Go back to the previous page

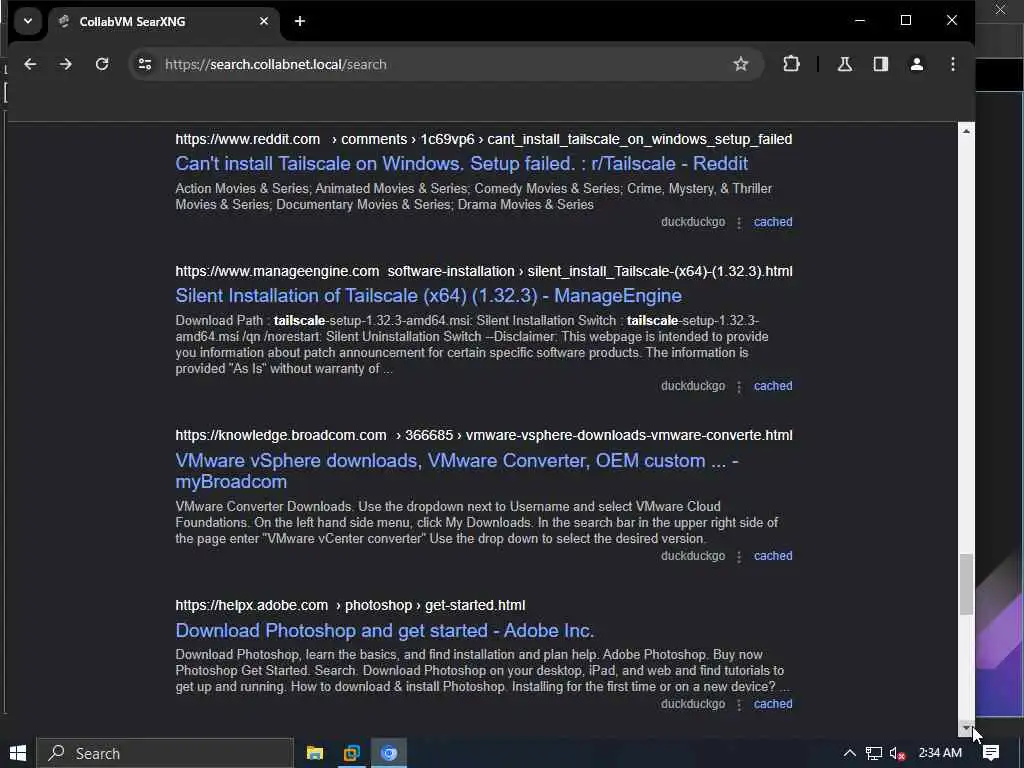tap(30, 64)
